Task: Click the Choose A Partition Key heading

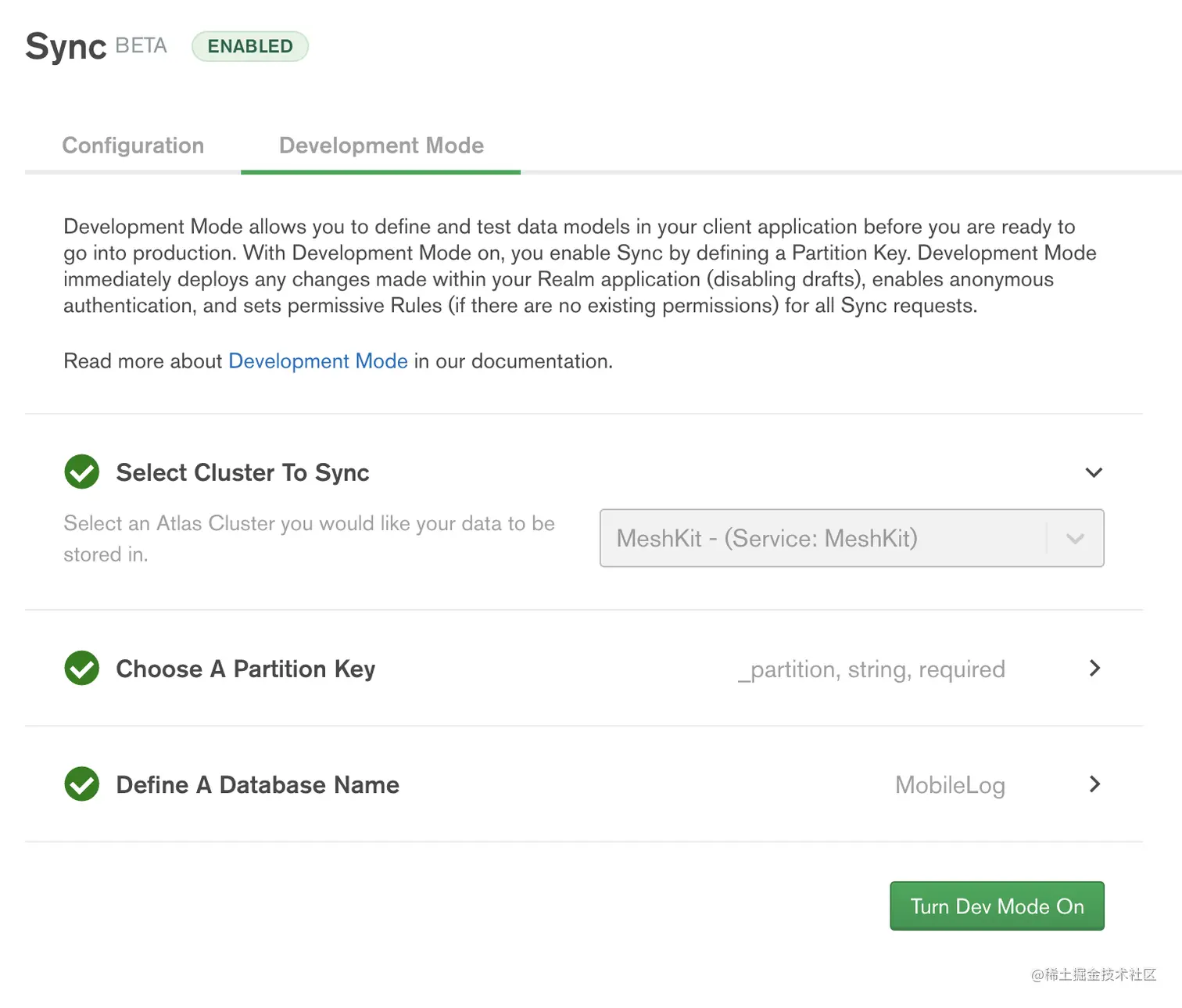Action: pos(245,669)
